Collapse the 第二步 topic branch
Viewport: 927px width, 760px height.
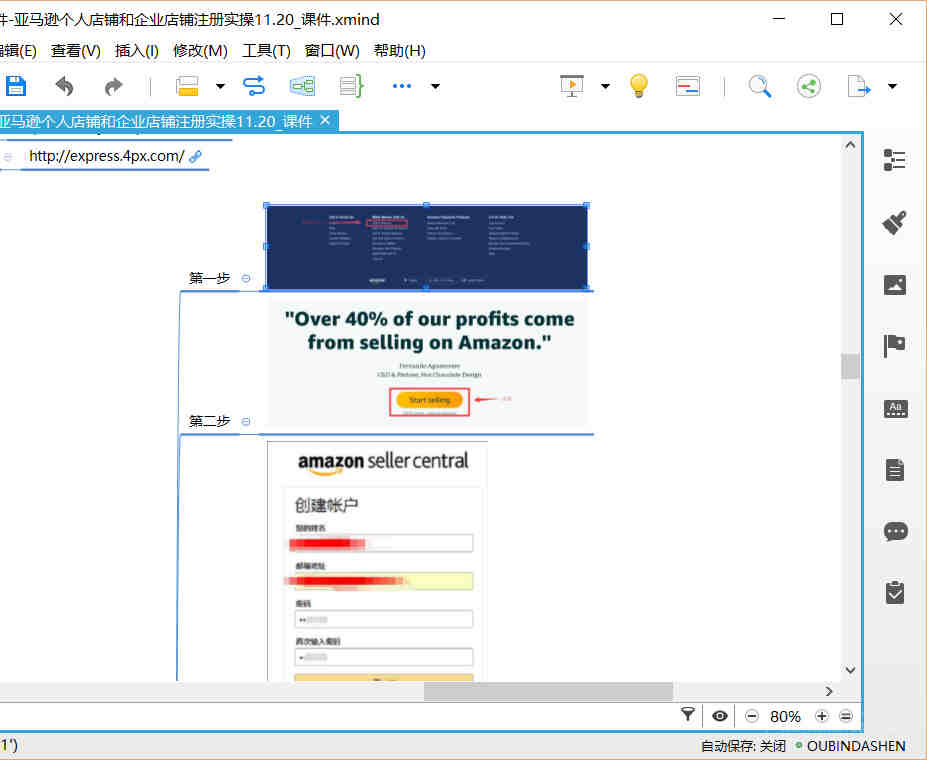point(246,421)
